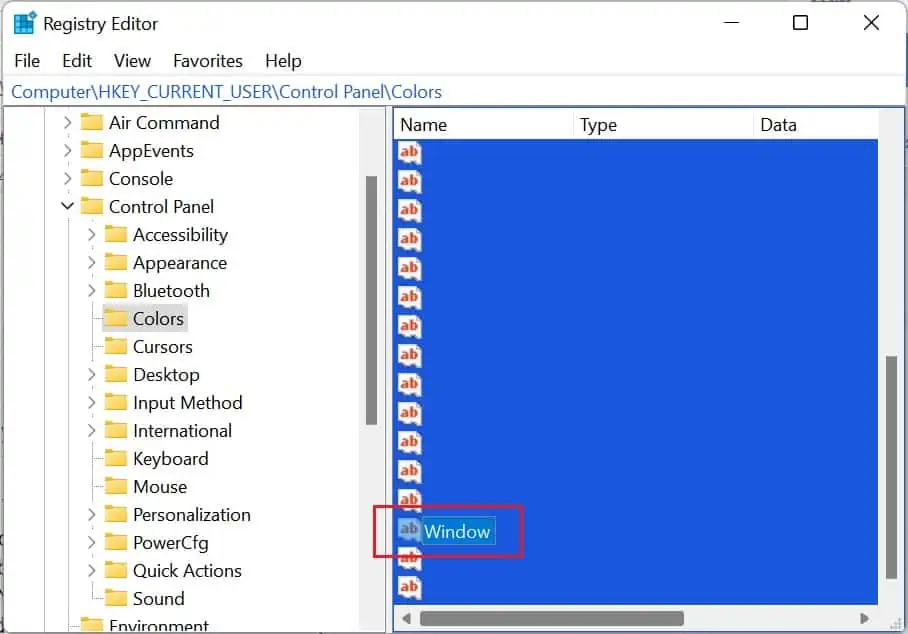The width and height of the screenshot is (908, 634).
Task: Open the Favorites menu
Action: point(207,60)
